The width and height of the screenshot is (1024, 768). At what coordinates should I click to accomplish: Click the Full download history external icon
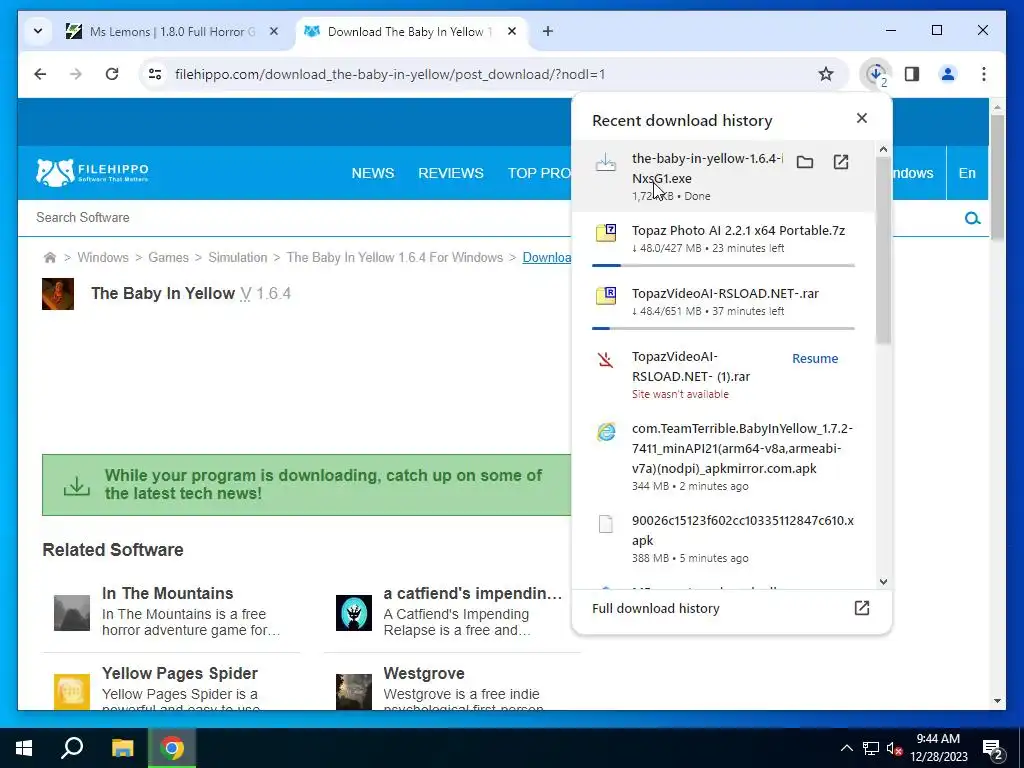coord(861,608)
